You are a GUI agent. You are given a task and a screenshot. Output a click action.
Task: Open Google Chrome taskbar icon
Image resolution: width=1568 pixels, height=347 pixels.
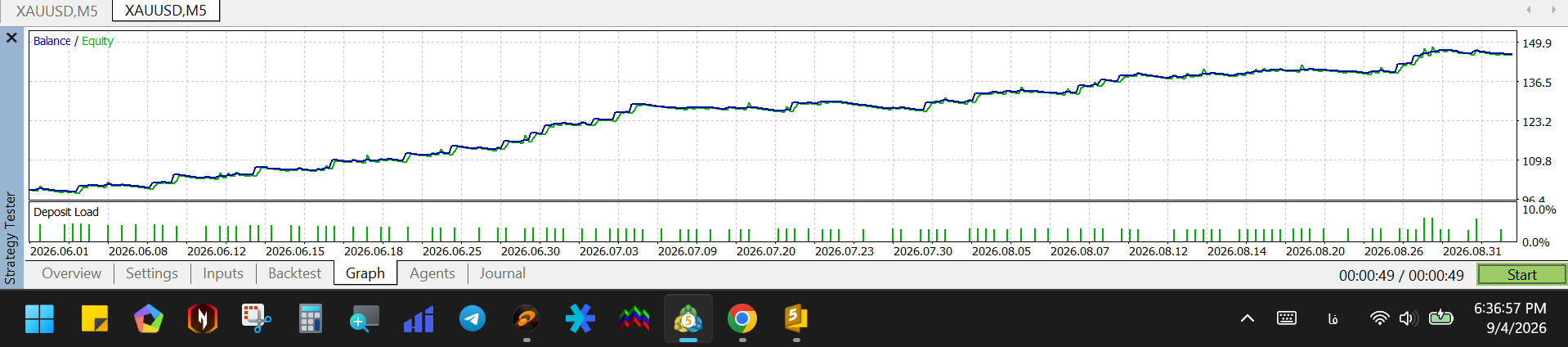(x=742, y=318)
